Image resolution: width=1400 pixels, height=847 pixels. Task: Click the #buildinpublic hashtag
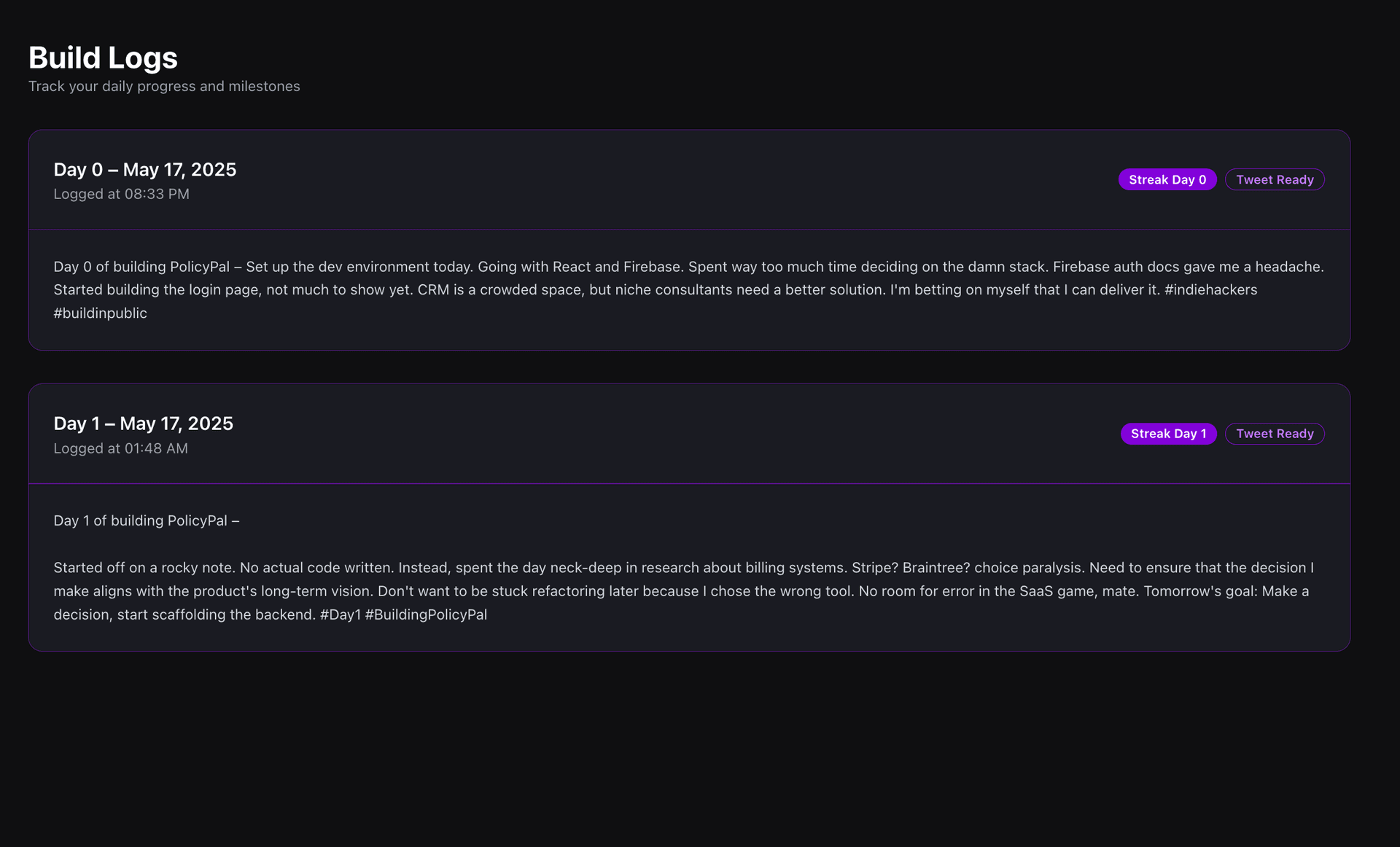(x=100, y=313)
